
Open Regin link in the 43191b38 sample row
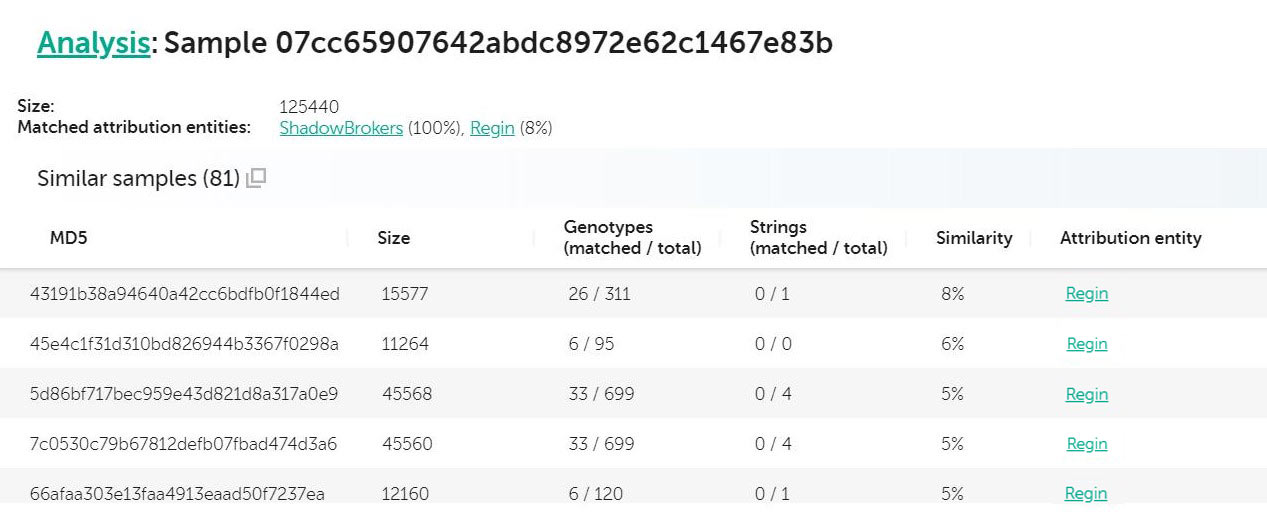1086,294
